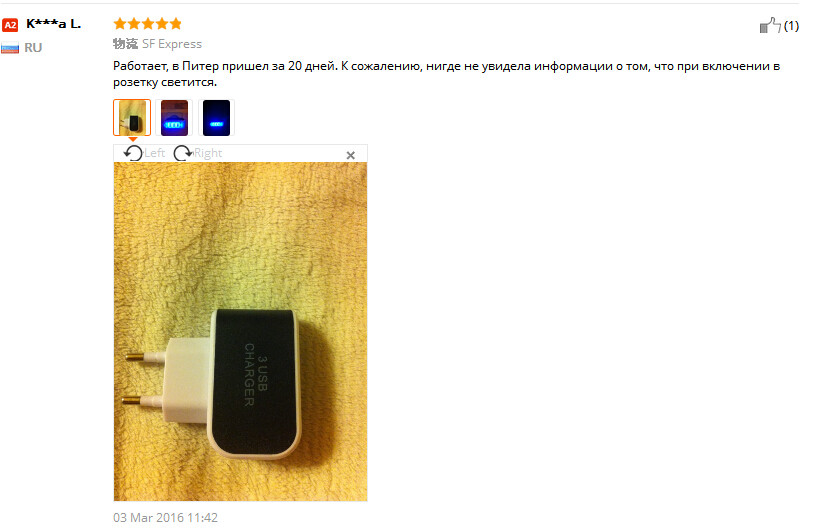
Task: Click the Russian review text
Action: pyautogui.click(x=446, y=74)
